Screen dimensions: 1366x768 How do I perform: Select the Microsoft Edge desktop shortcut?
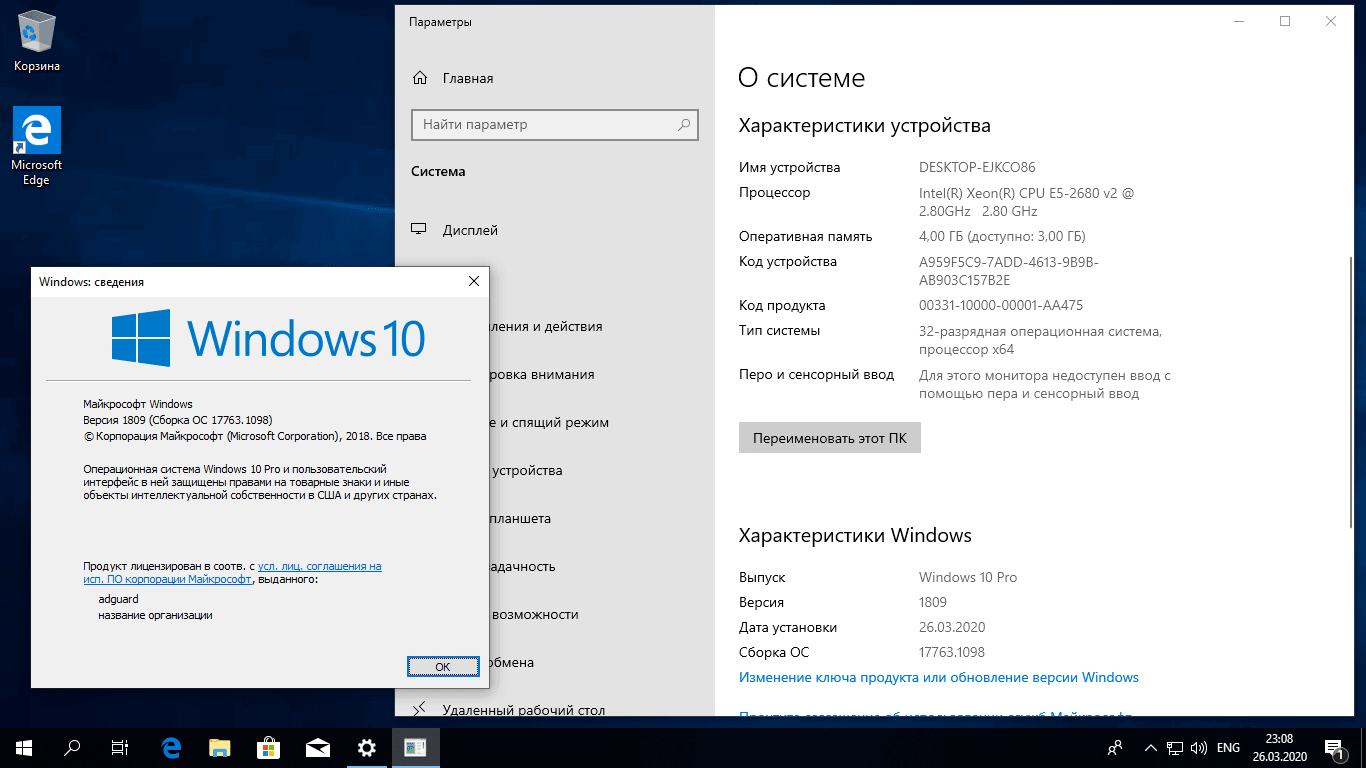[x=36, y=146]
